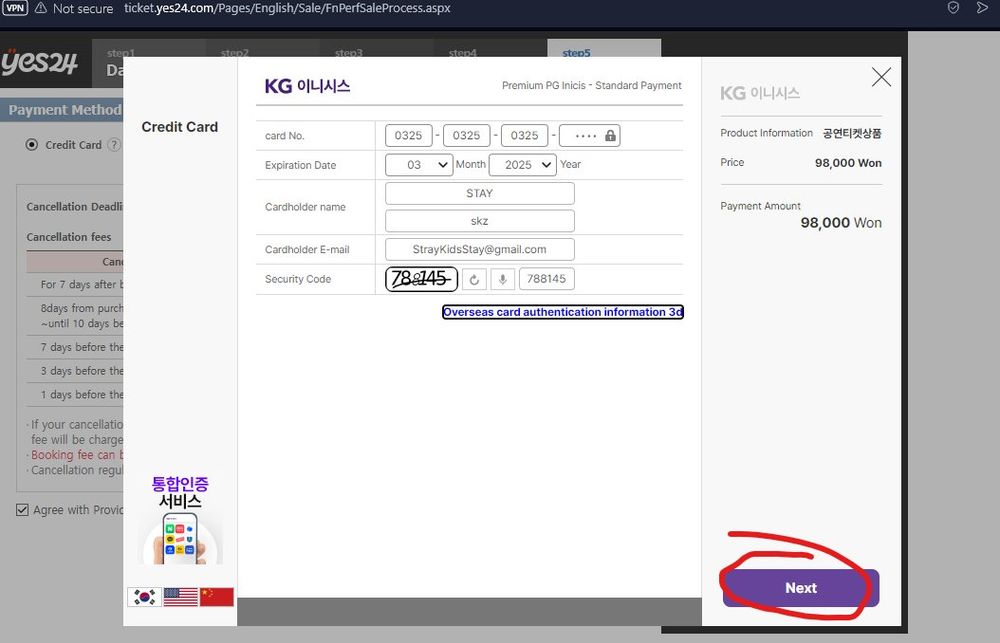
Task: Toggle the Agree with Provision checkbox
Action: [22, 510]
